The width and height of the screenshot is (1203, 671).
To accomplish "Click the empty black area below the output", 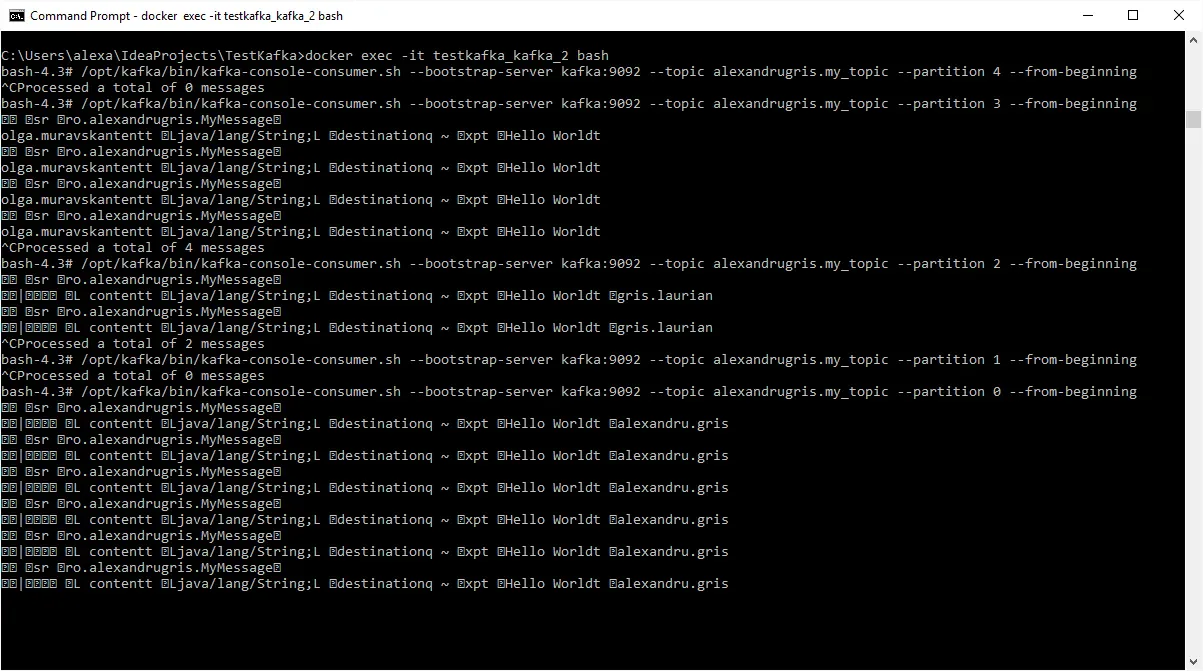I will click(x=592, y=628).
